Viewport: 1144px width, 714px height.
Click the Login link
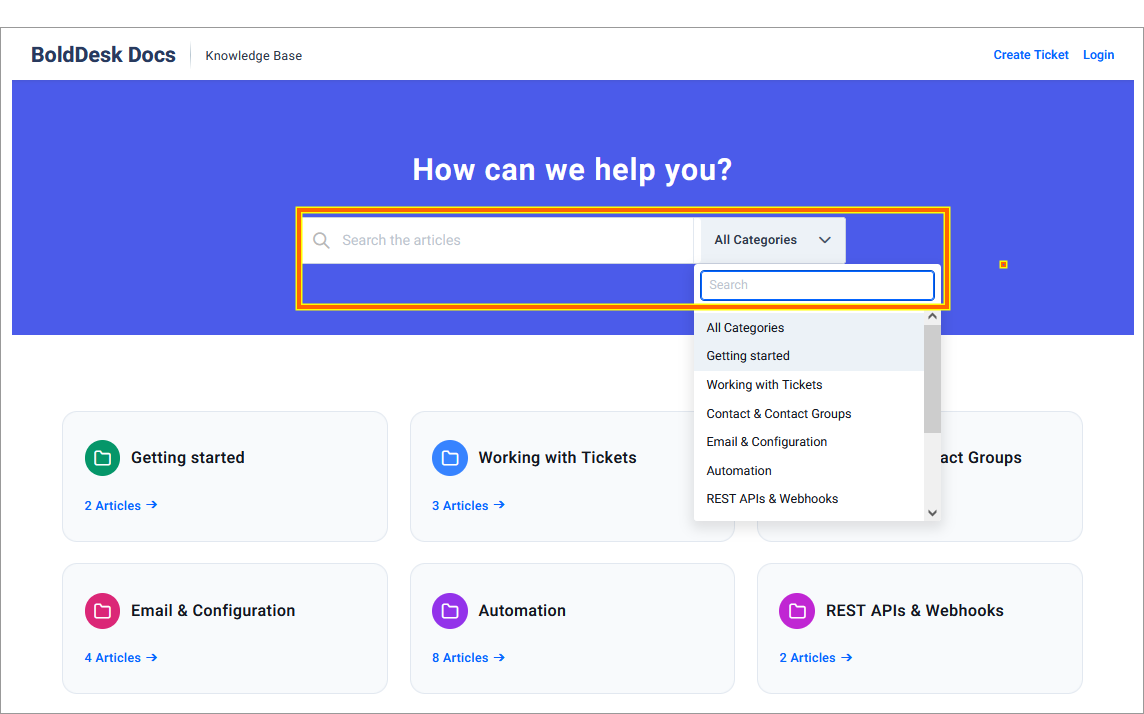[1098, 55]
